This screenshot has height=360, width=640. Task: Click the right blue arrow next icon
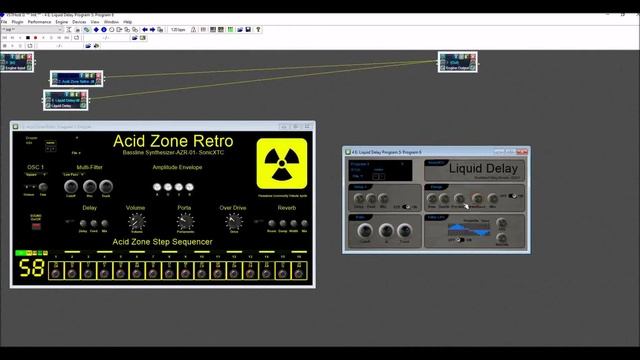click(152, 30)
